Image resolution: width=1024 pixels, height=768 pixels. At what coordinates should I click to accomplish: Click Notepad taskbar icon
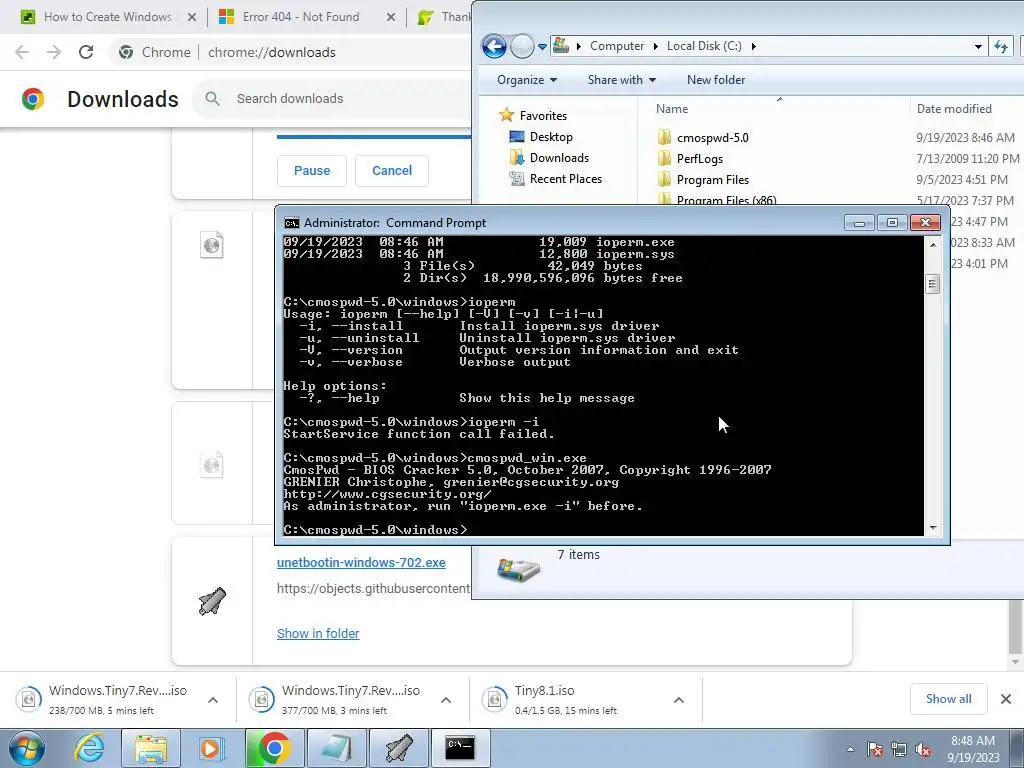(x=337, y=748)
